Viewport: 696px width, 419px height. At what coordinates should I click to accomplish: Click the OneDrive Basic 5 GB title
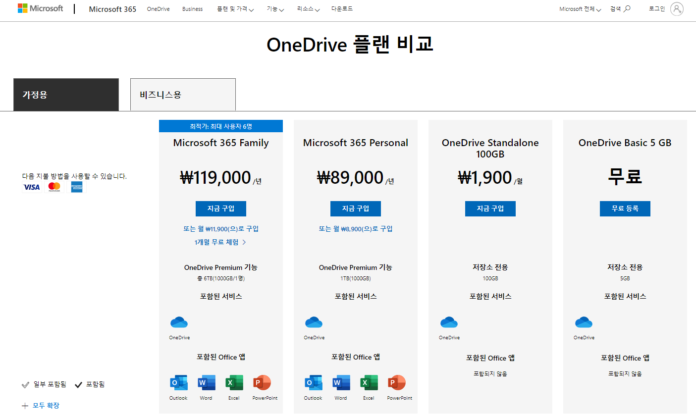625,143
